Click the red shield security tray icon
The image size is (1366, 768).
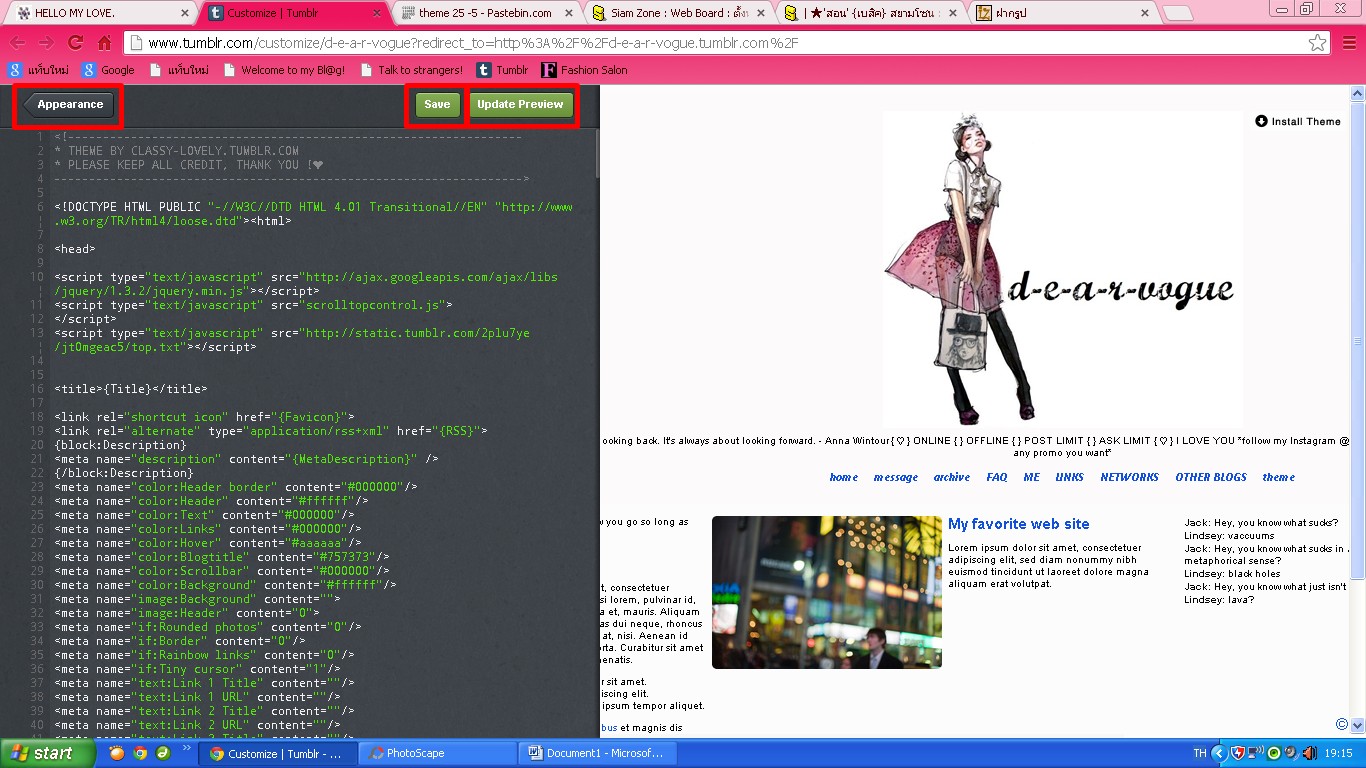(1237, 753)
